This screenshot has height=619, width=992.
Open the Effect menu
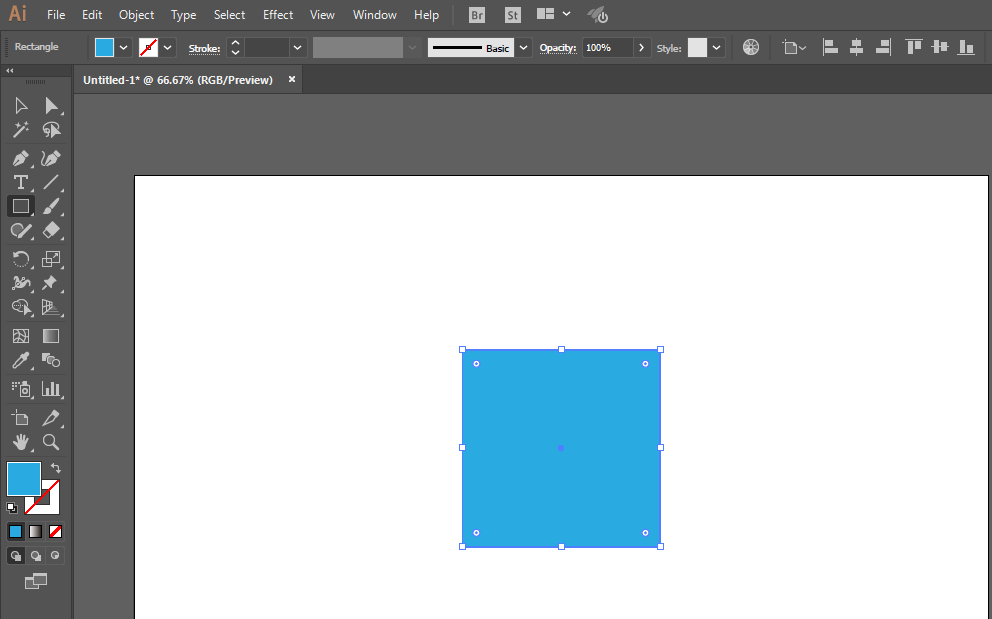278,15
